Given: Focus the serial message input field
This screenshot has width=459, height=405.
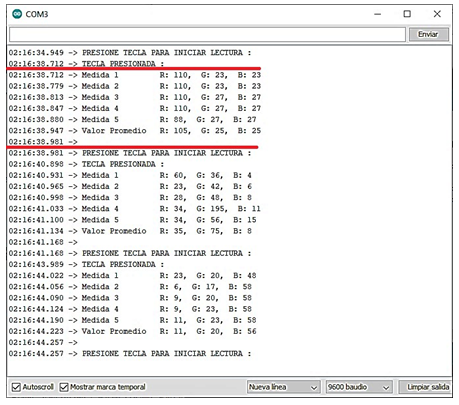Looking at the screenshot, I should click(207, 34).
